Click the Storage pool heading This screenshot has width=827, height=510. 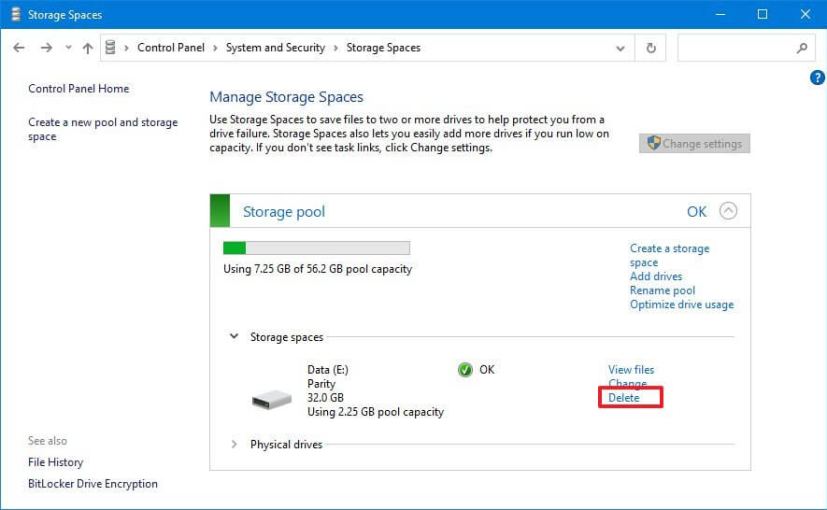pos(284,211)
